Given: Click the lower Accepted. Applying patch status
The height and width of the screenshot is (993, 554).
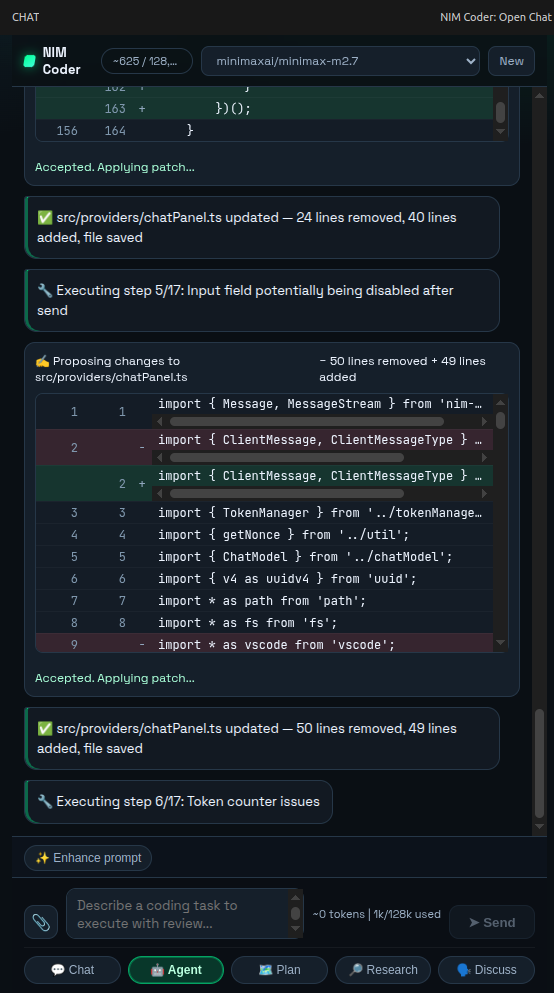Looking at the screenshot, I should [x=115, y=678].
